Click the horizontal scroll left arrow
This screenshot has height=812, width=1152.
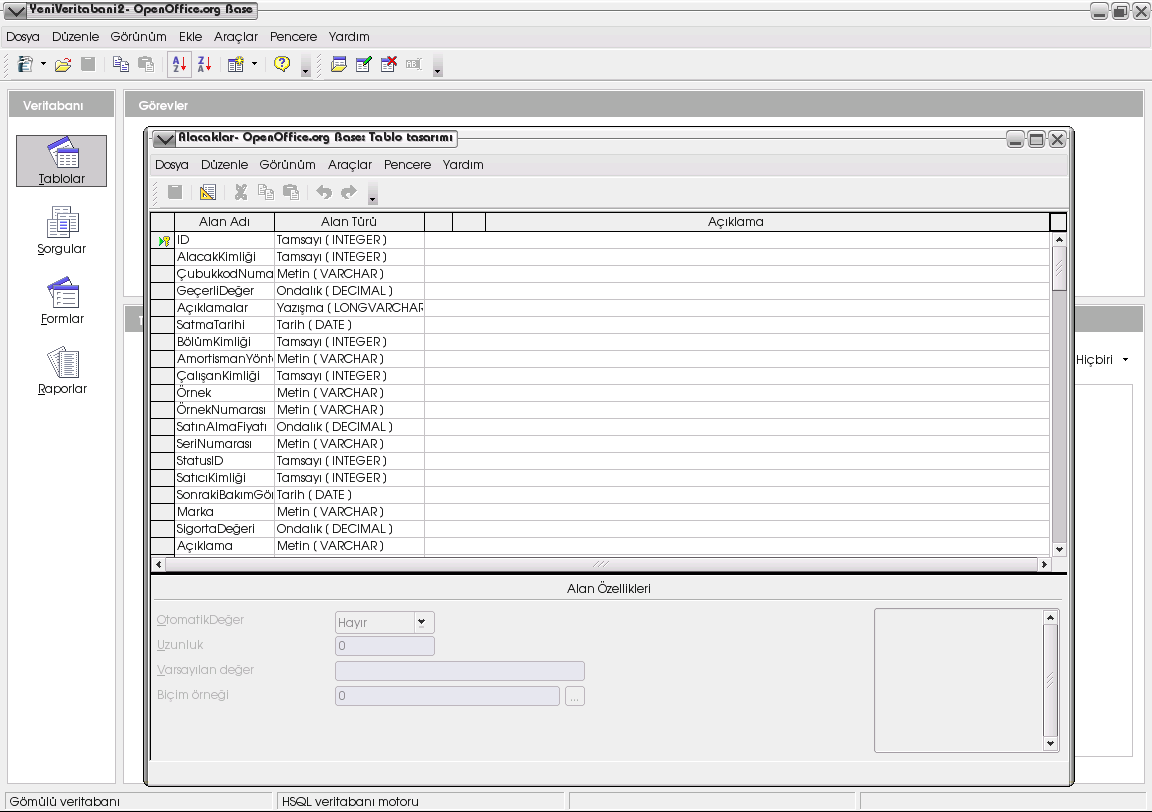(x=159, y=564)
